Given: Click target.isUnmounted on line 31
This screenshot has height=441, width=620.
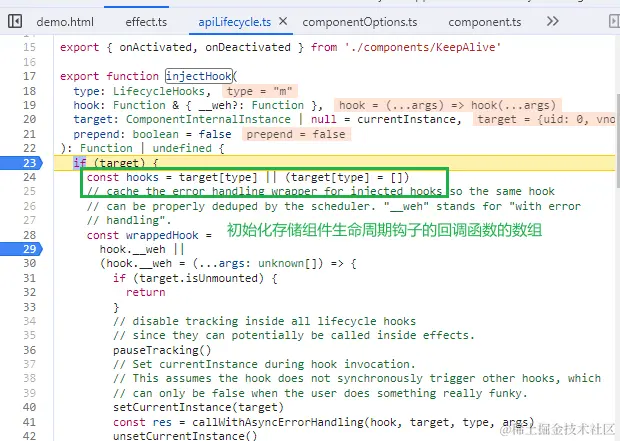Looking at the screenshot, I should coord(198,278).
